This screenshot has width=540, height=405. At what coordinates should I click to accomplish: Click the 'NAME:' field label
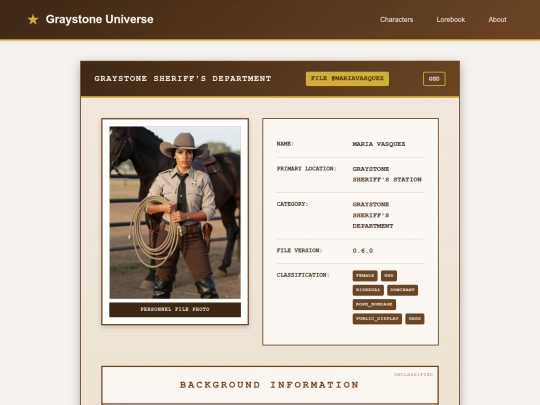click(x=285, y=144)
